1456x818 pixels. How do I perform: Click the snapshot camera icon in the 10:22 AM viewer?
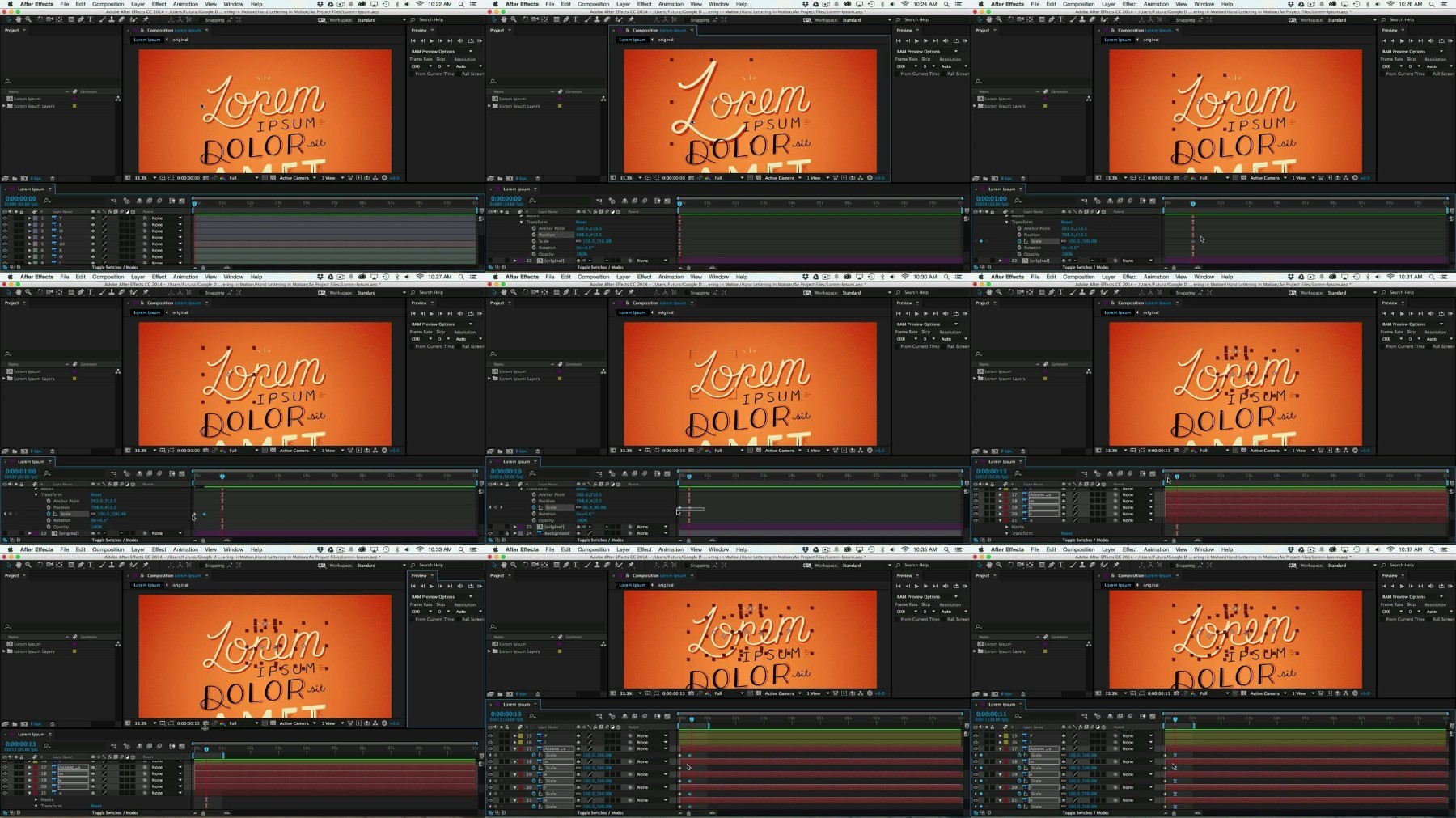point(205,178)
